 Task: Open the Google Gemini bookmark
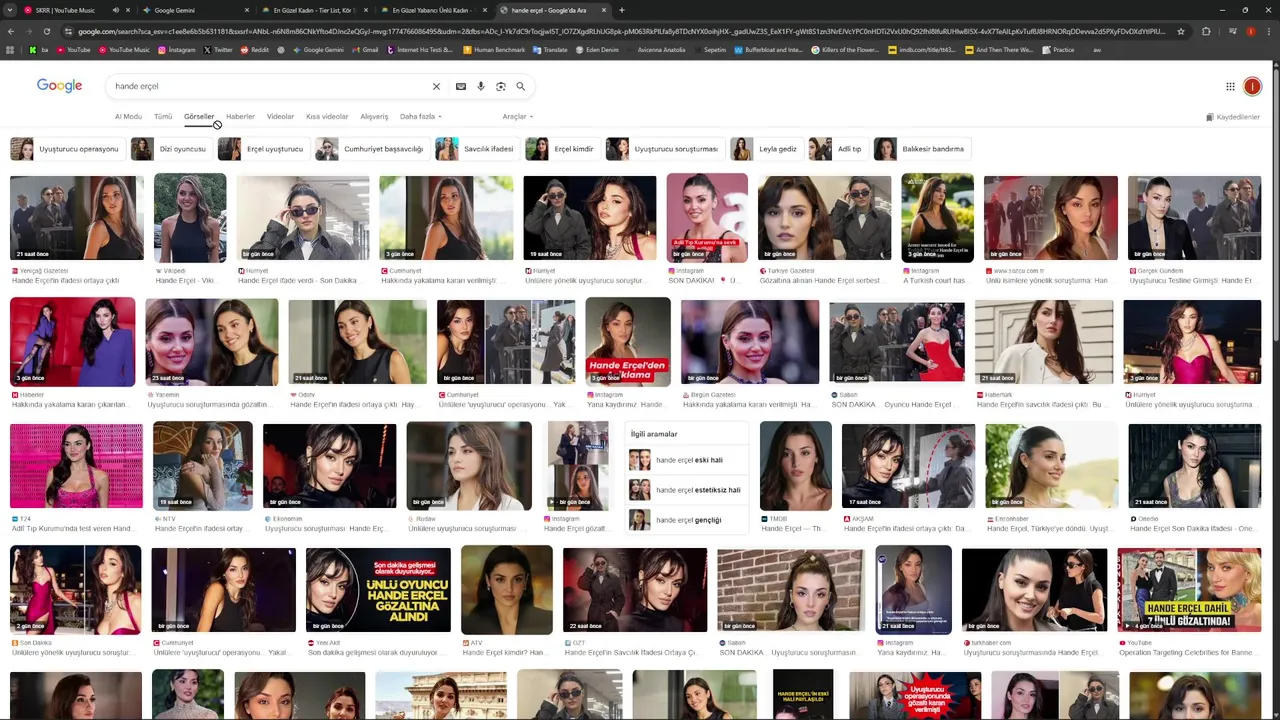click(318, 50)
